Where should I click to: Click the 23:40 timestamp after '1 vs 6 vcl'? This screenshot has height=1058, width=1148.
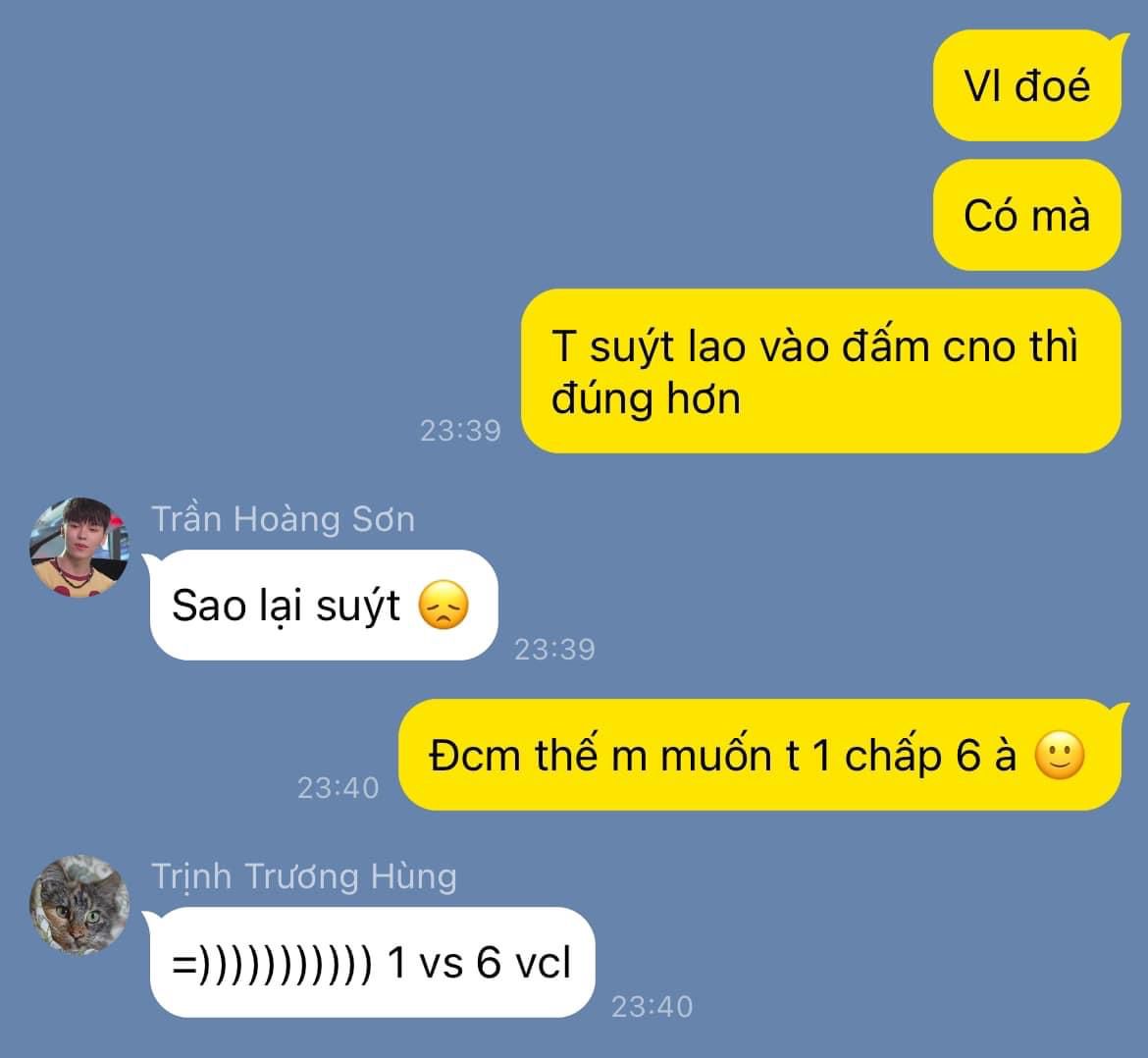tap(652, 1007)
